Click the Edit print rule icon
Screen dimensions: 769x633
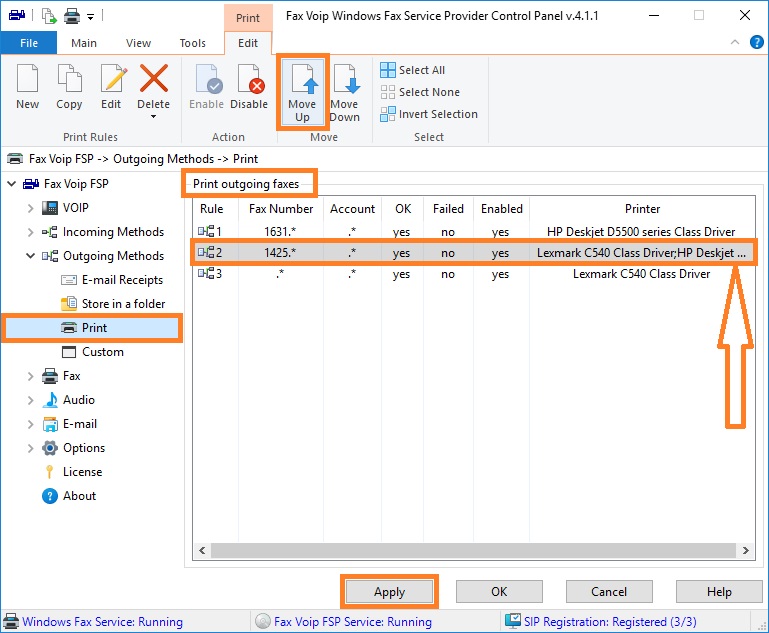point(114,78)
